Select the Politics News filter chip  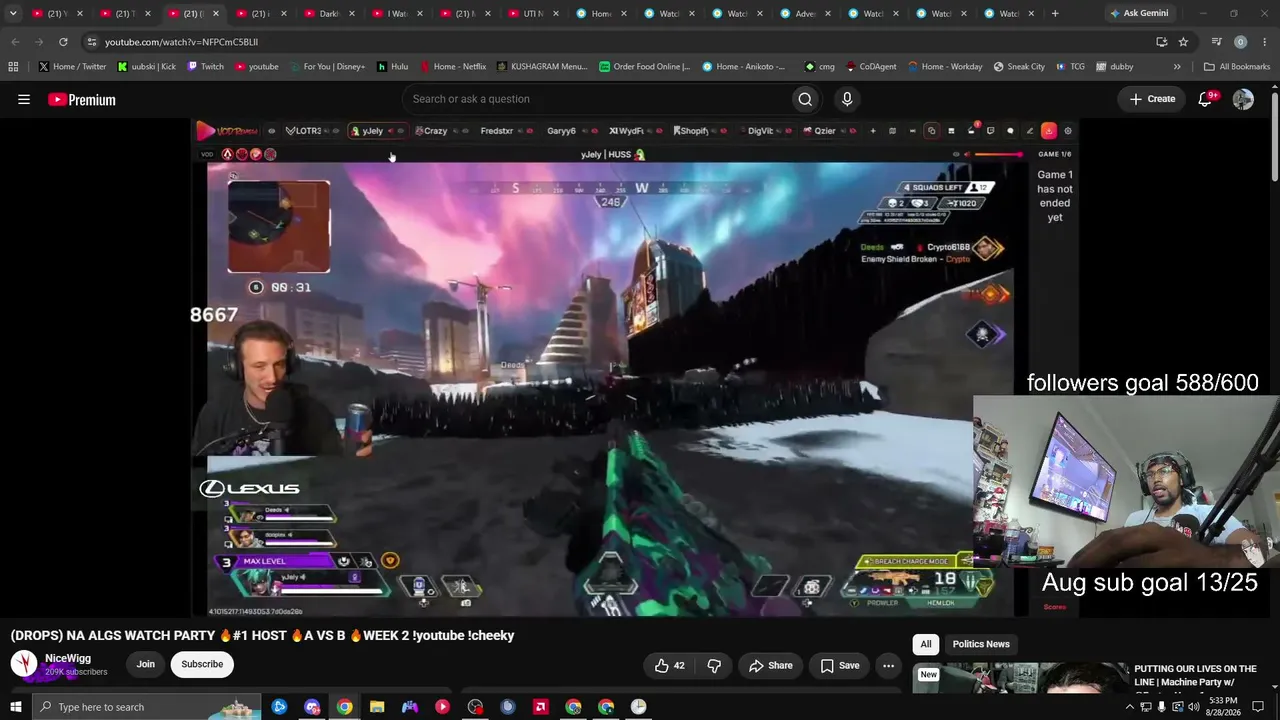981,644
